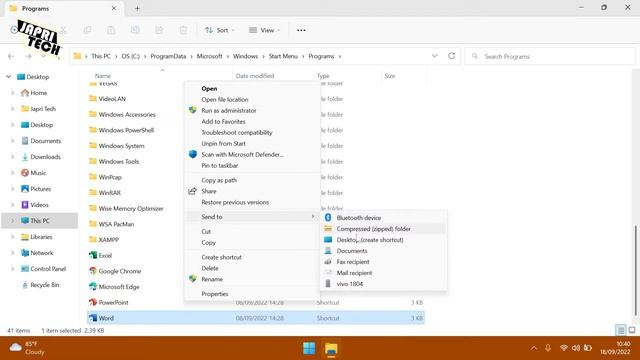
Task: Click the Refresh button by address bar
Action: click(x=451, y=56)
